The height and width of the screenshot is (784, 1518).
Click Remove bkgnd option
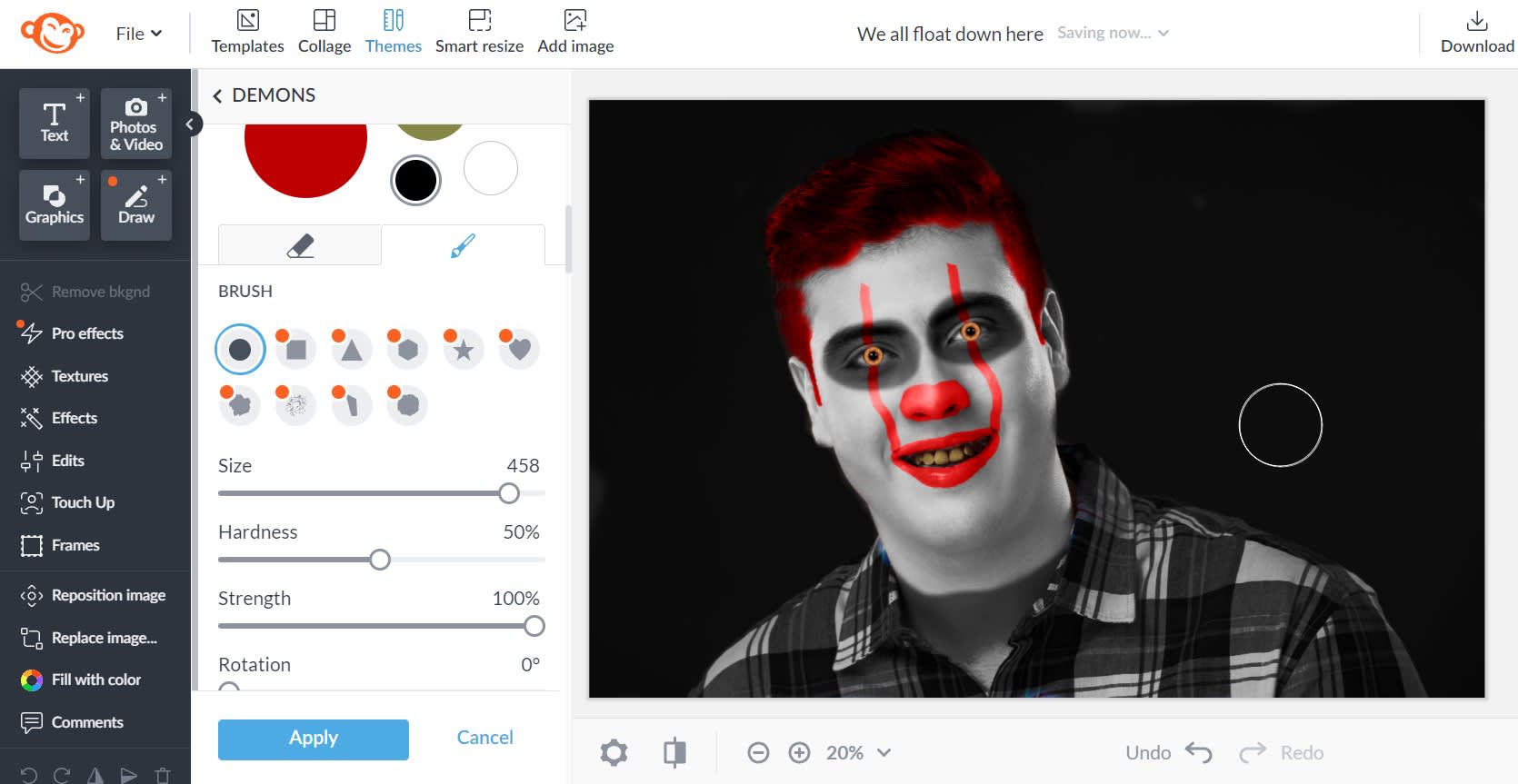(85, 292)
